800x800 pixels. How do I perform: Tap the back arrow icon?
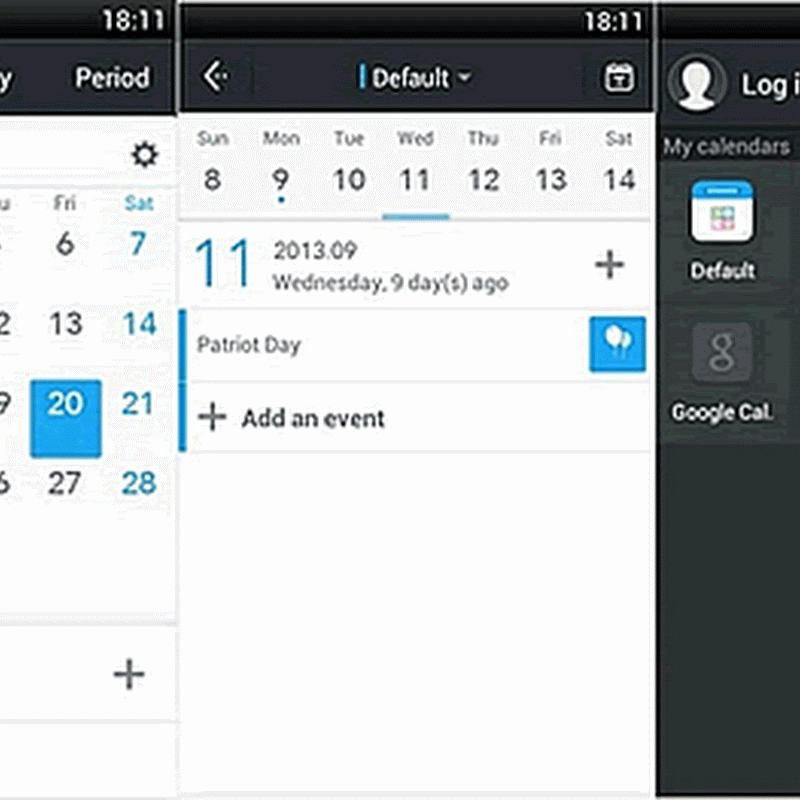pyautogui.click(x=215, y=76)
